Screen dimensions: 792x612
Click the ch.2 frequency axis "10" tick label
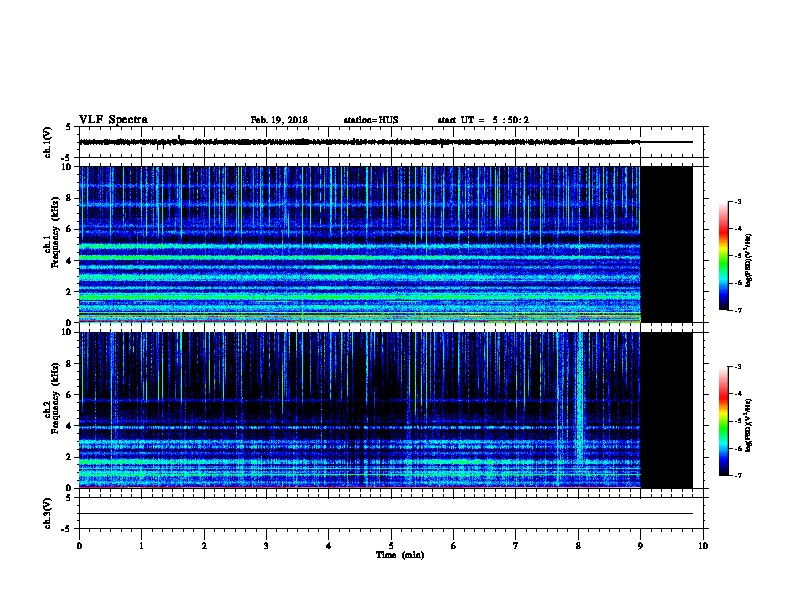[69, 332]
